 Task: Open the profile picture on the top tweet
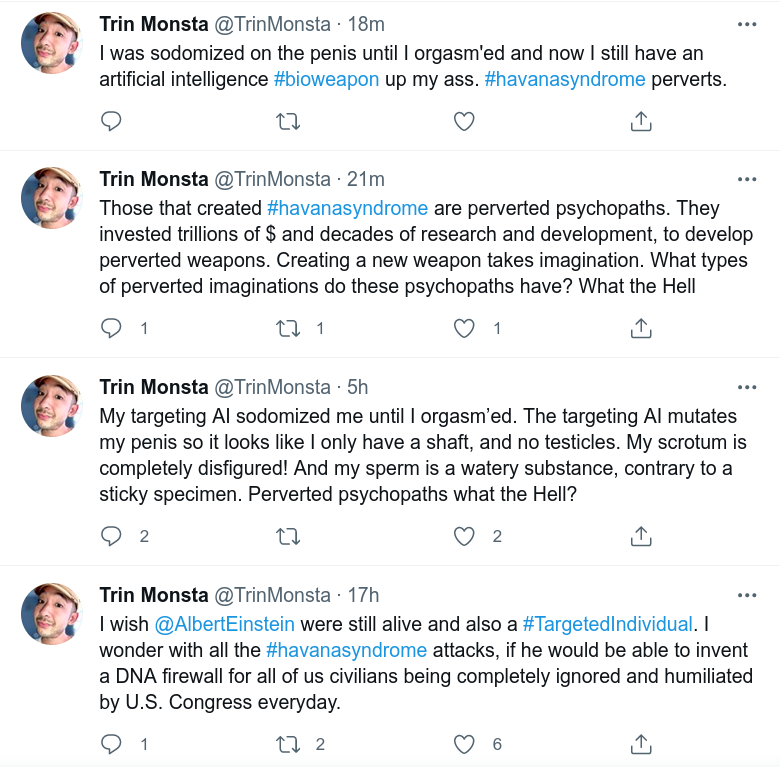[x=51, y=43]
